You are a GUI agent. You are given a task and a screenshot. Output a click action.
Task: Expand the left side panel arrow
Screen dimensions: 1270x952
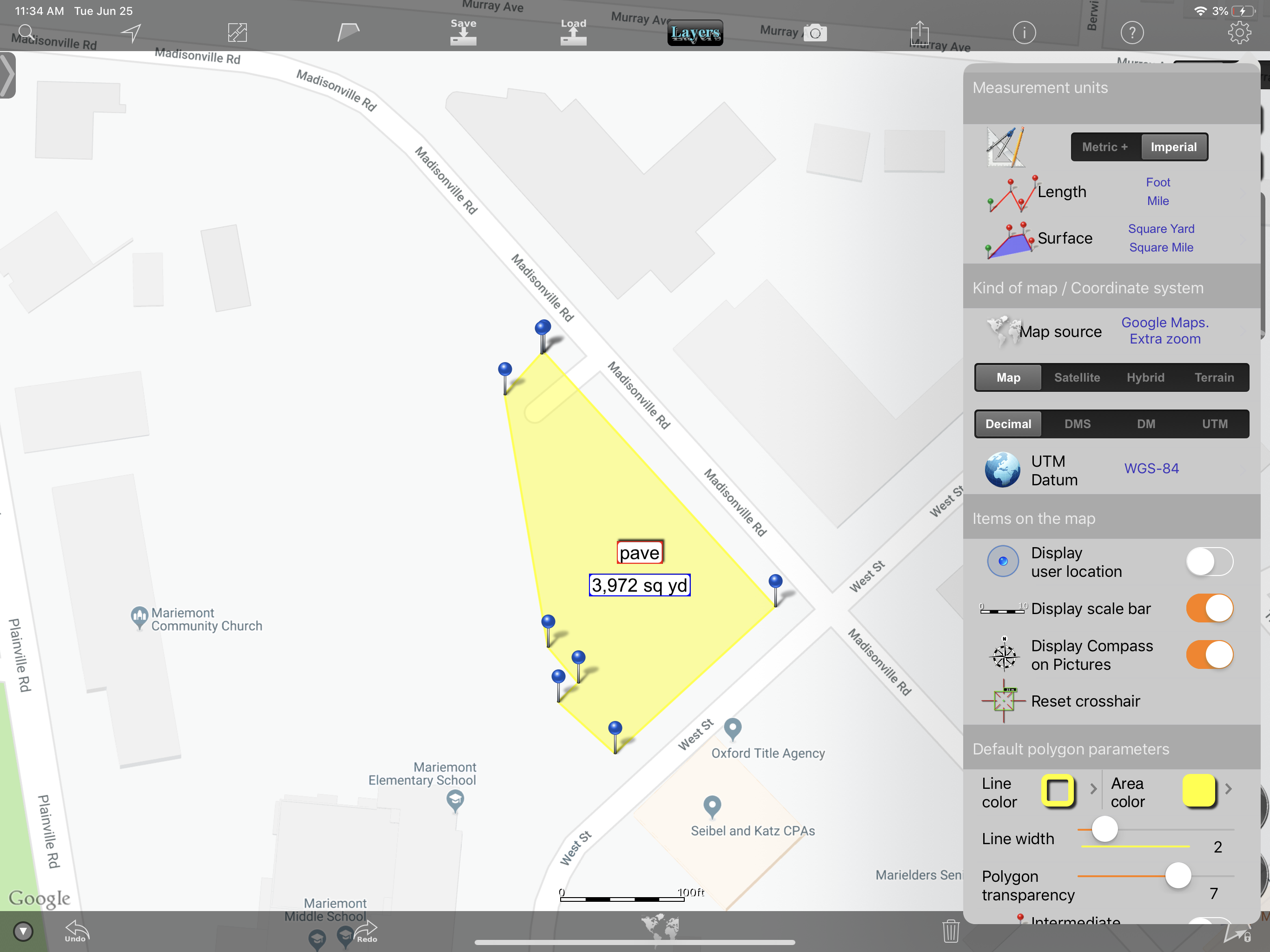[7, 75]
